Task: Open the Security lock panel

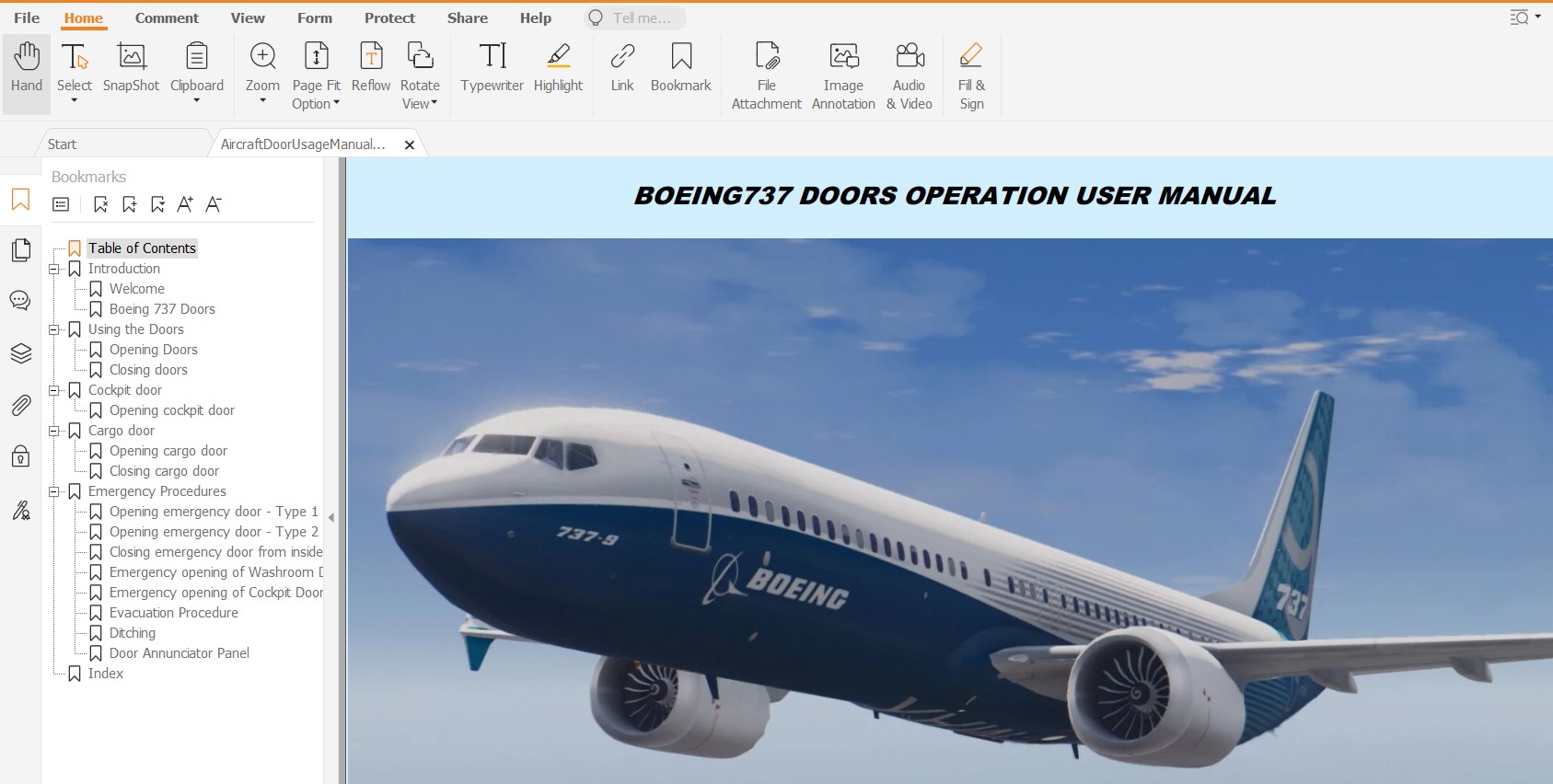Action: point(20,456)
